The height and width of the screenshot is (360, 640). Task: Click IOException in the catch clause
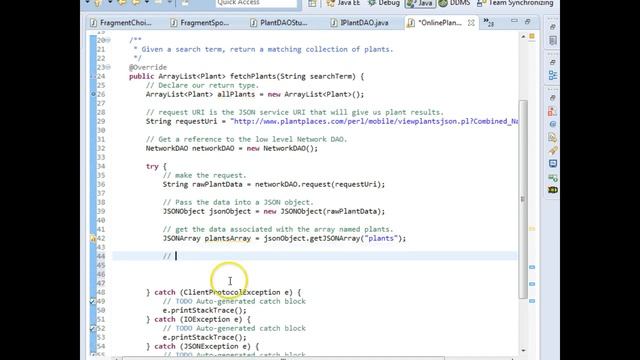207,319
